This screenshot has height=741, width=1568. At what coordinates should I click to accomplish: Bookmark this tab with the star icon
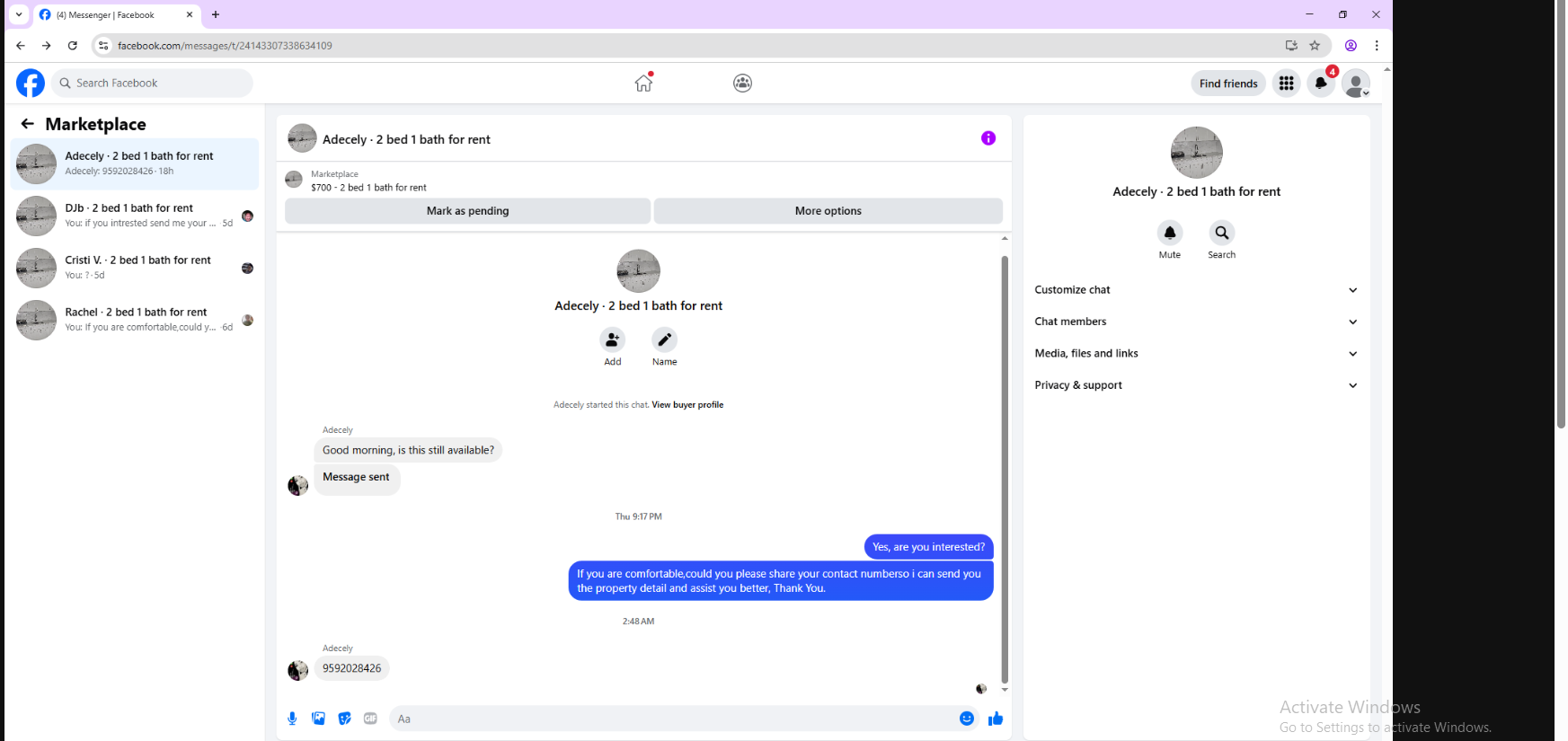(1315, 46)
